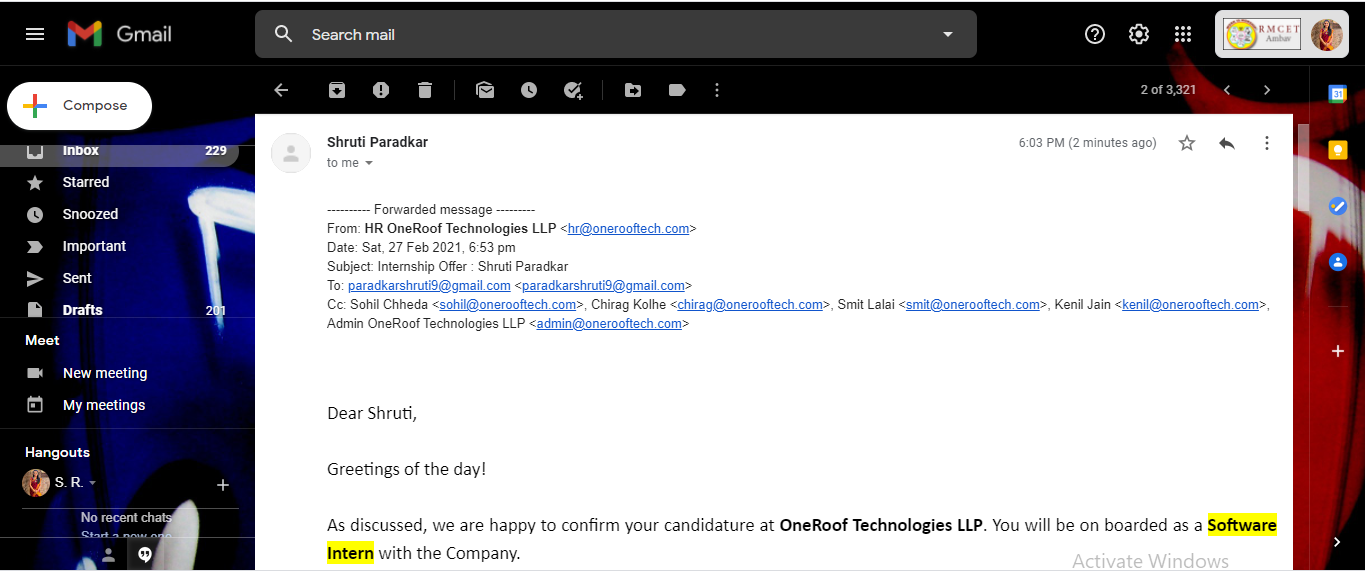Show search options dropdown in search bar
Image resolution: width=1365 pixels, height=573 pixels.
(x=948, y=34)
